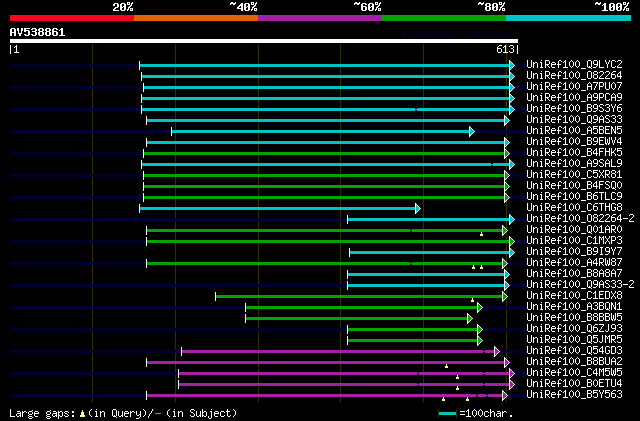Select the UniRef100_B8A8A7 label
This screenshot has width=640, height=421.
(574, 273)
